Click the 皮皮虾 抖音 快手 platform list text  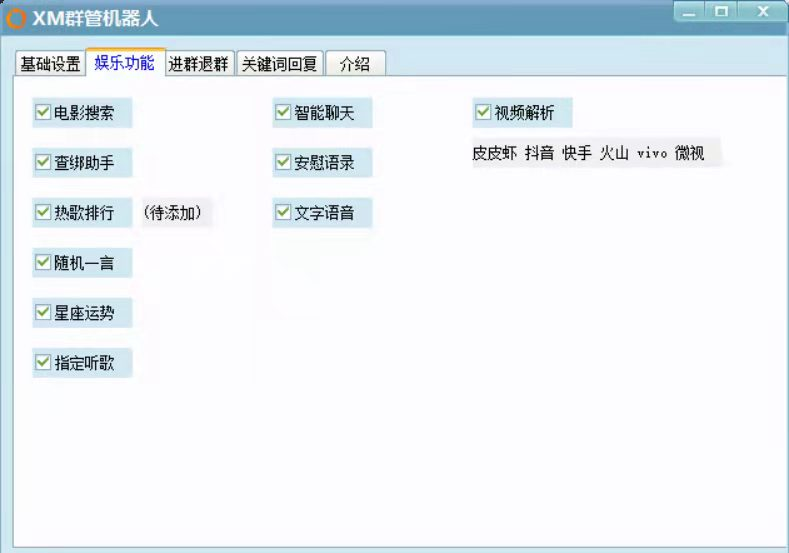click(588, 152)
